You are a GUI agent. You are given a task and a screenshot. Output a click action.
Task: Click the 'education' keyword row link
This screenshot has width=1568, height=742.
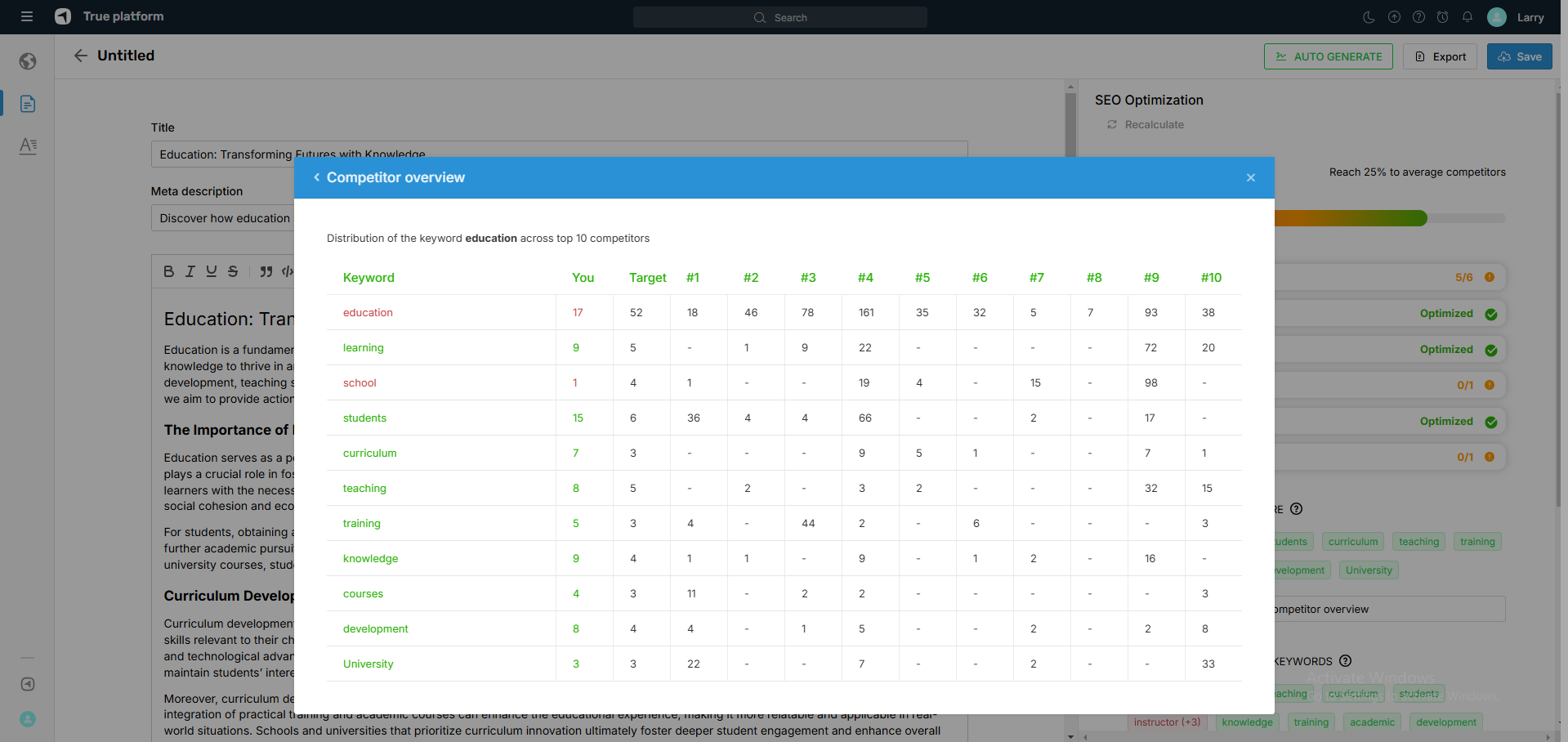tap(368, 313)
